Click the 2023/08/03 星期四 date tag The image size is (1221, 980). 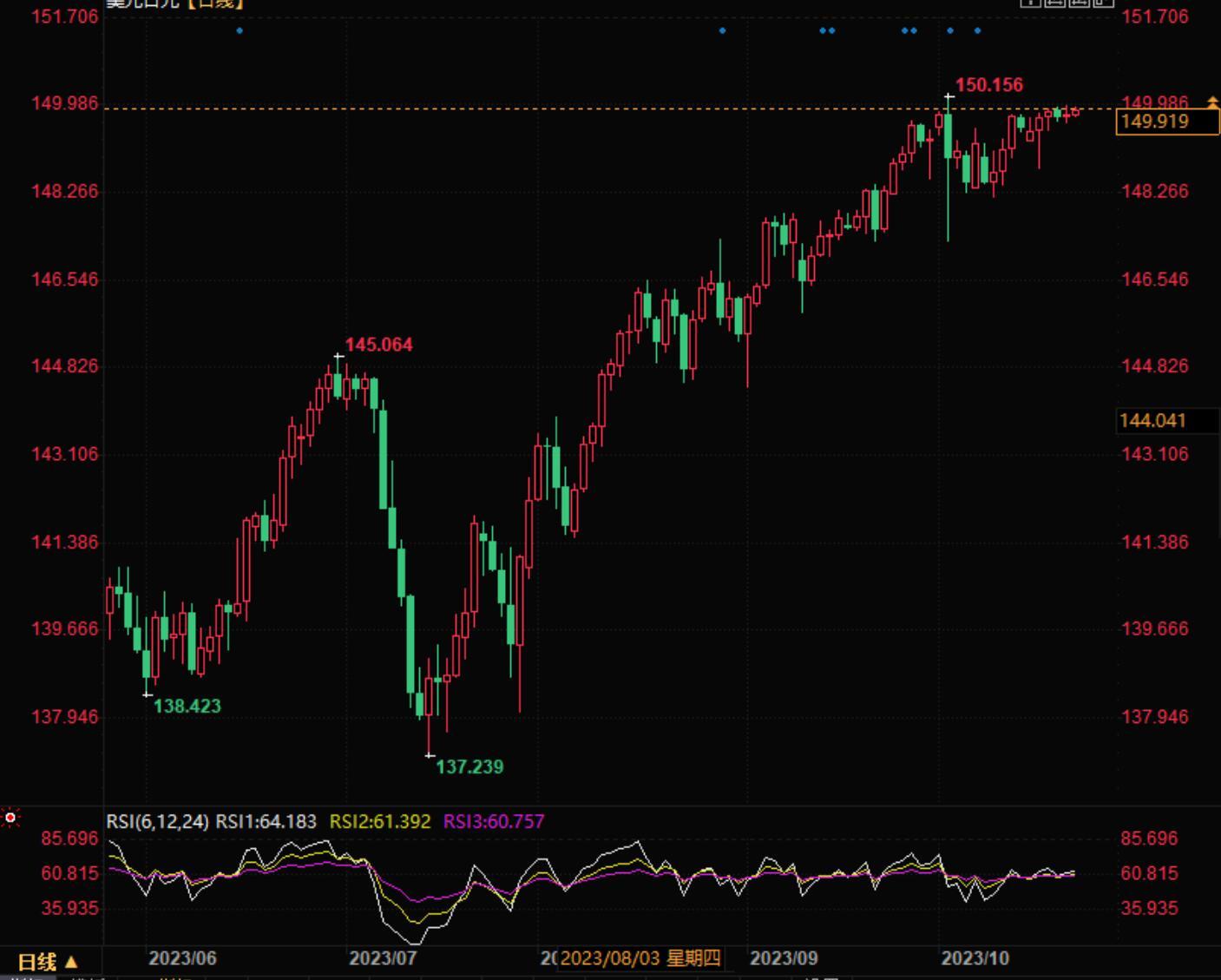click(x=640, y=958)
